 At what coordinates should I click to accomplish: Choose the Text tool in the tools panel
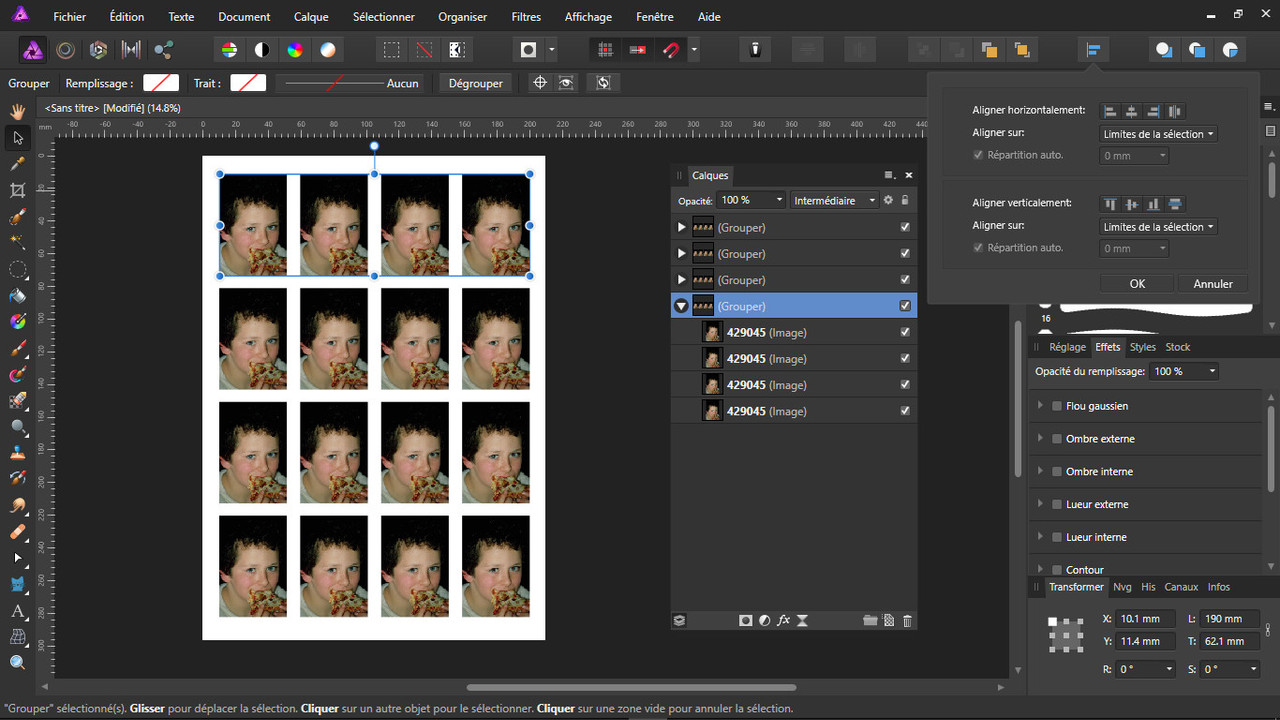coord(17,611)
